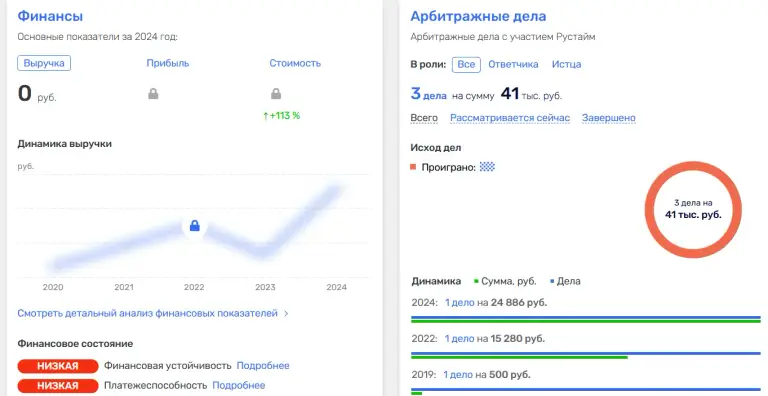Click the 24 886 руб. amount
The height and width of the screenshot is (396, 768).
point(519,303)
